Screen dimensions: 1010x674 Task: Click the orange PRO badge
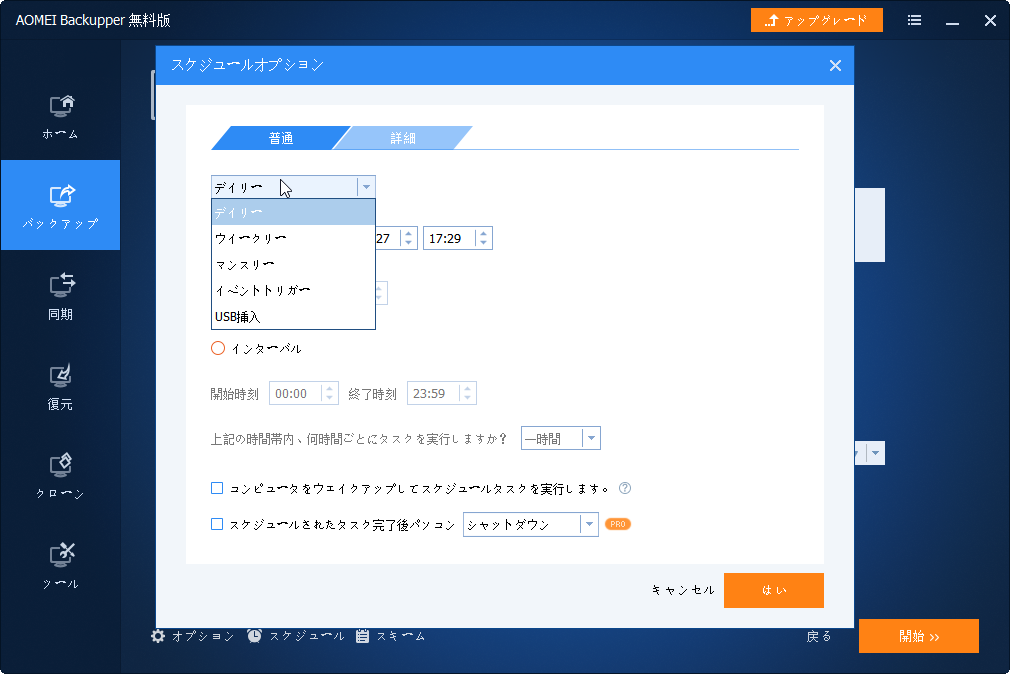(618, 525)
